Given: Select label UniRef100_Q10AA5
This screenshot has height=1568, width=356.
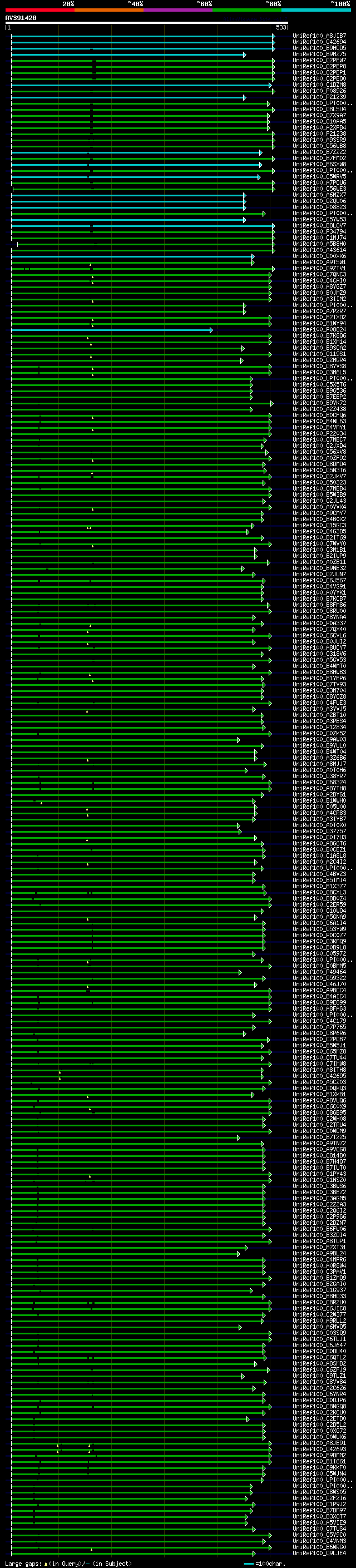Looking at the screenshot, I should [x=319, y=121].
